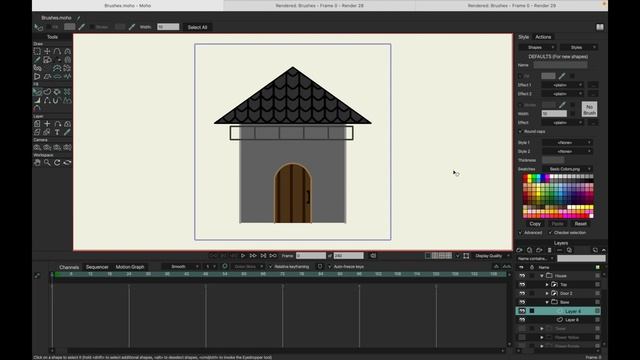Select the Eyedropper tool in Layer section
640x360 pixels.
click(67, 132)
